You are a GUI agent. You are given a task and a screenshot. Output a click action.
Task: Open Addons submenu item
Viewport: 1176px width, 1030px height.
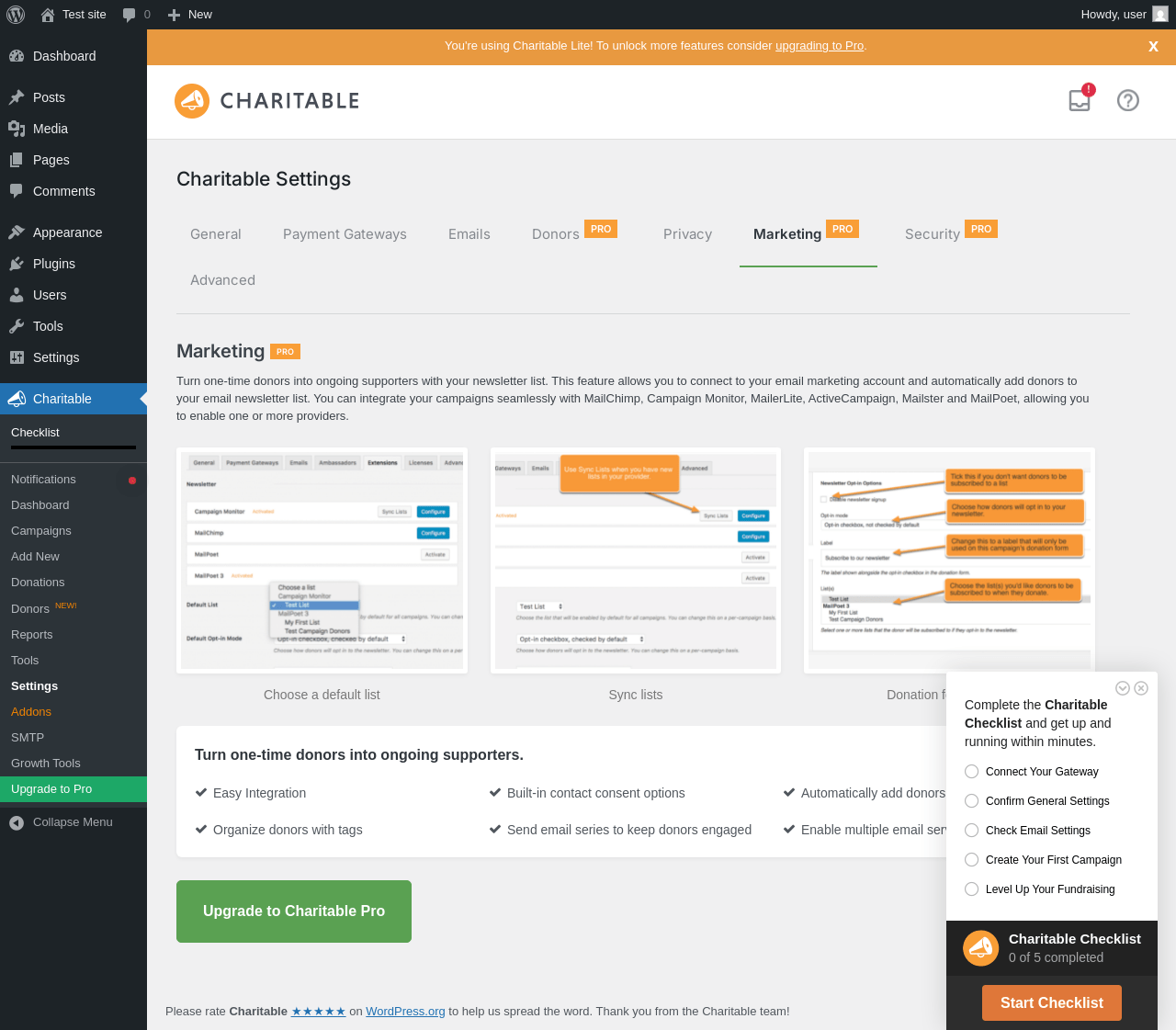click(73, 712)
